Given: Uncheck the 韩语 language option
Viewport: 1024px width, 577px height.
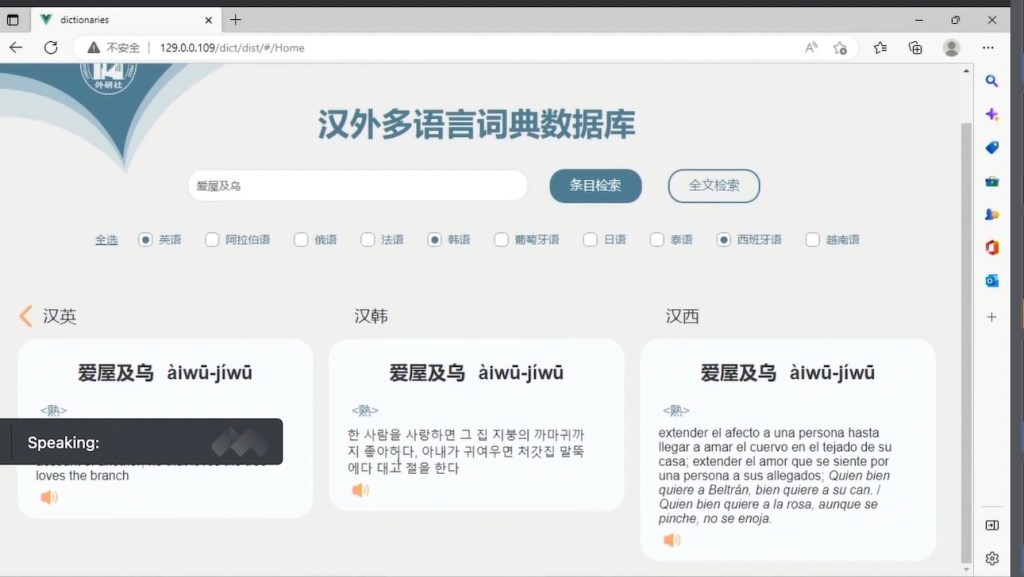Looking at the screenshot, I should click(435, 240).
